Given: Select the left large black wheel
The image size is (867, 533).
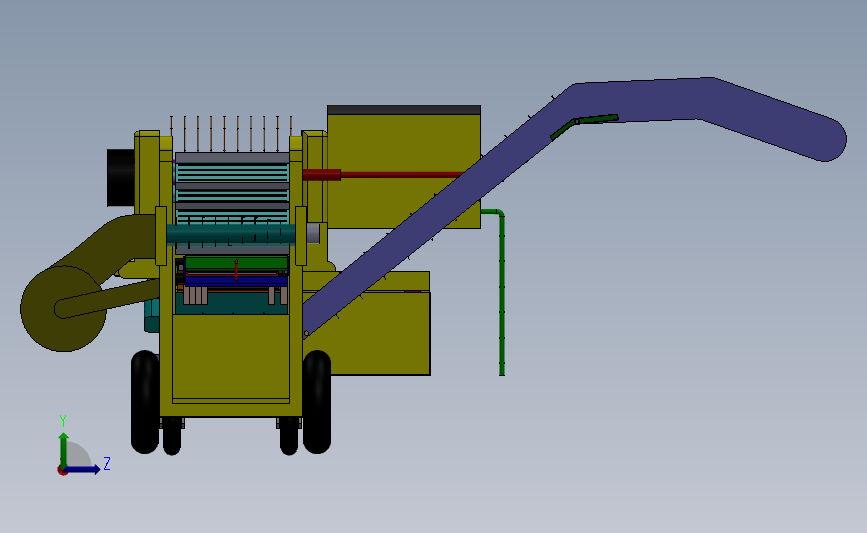Looking at the screenshot, I should (145, 402).
